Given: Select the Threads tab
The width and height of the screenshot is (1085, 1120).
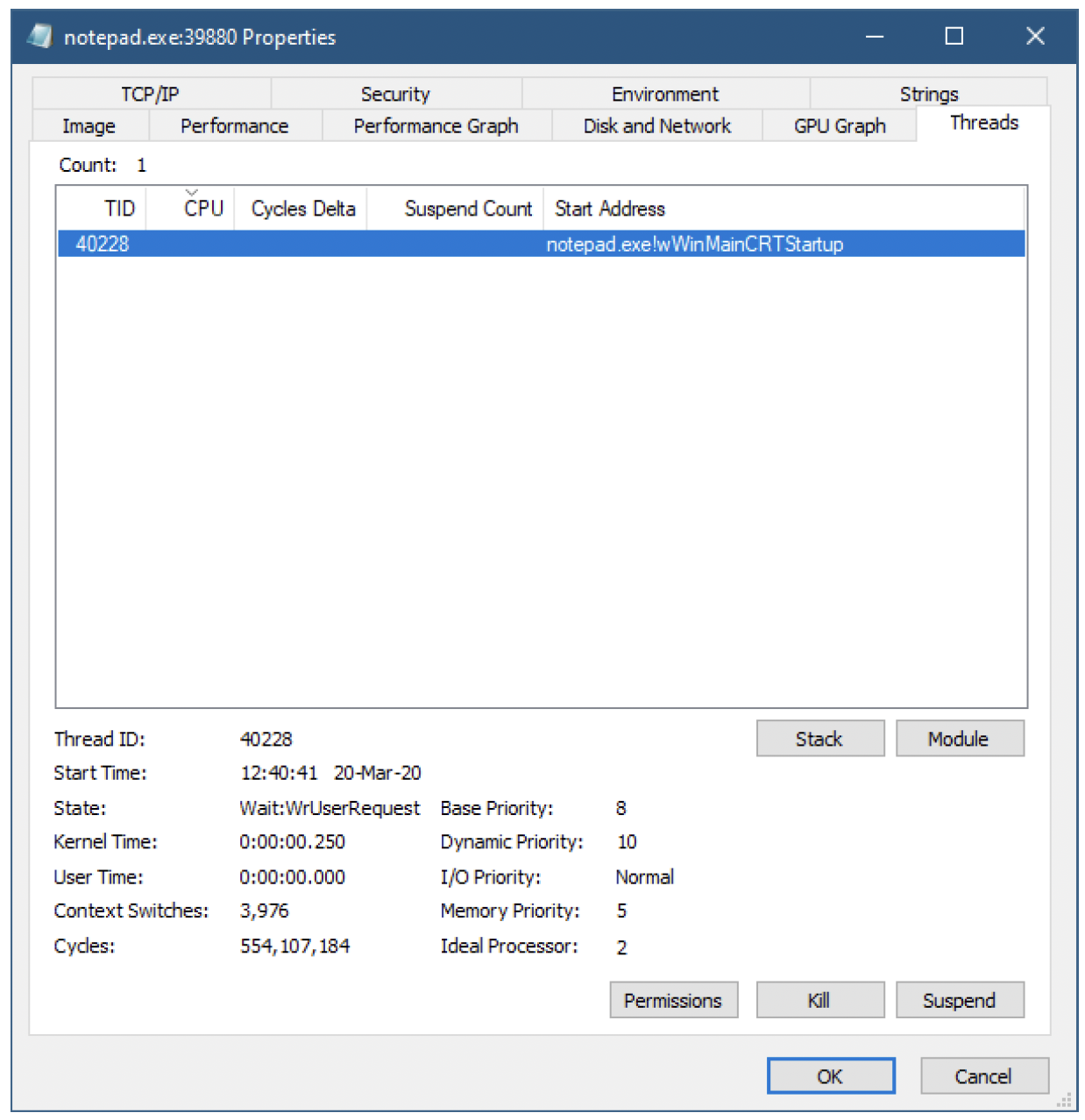Looking at the screenshot, I should (x=984, y=123).
